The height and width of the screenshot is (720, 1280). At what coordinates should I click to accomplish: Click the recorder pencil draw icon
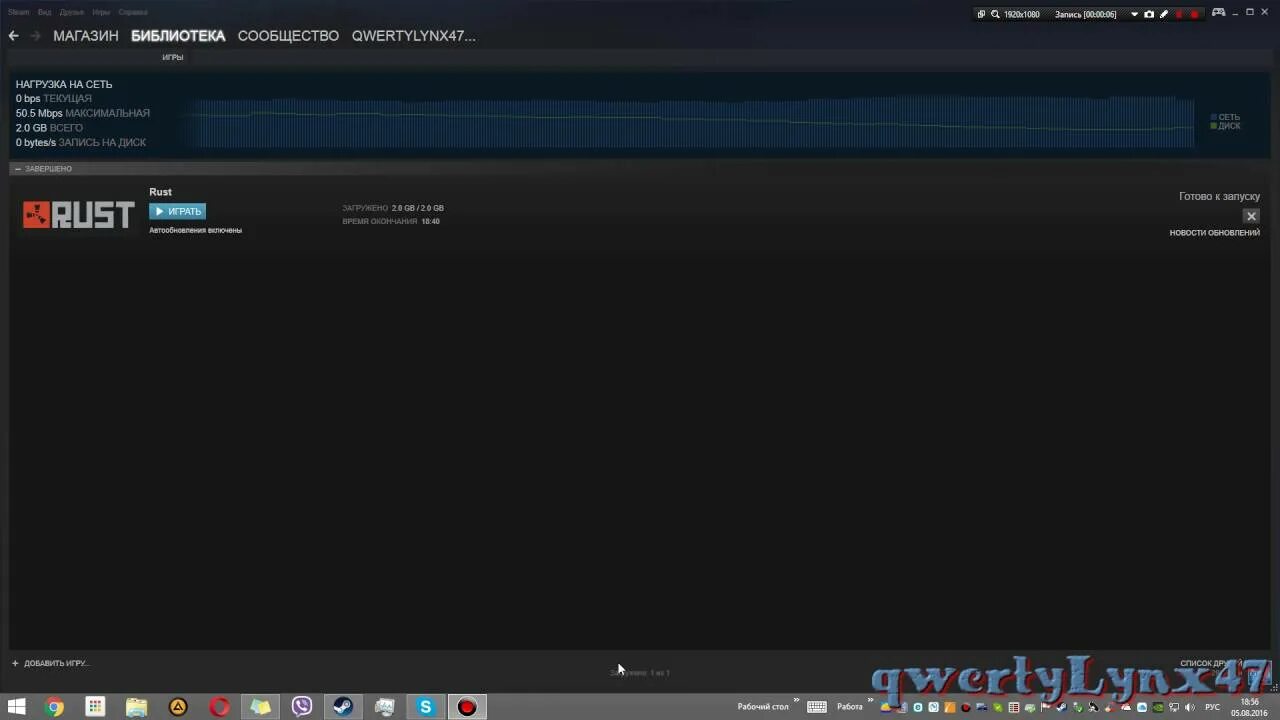point(1164,14)
